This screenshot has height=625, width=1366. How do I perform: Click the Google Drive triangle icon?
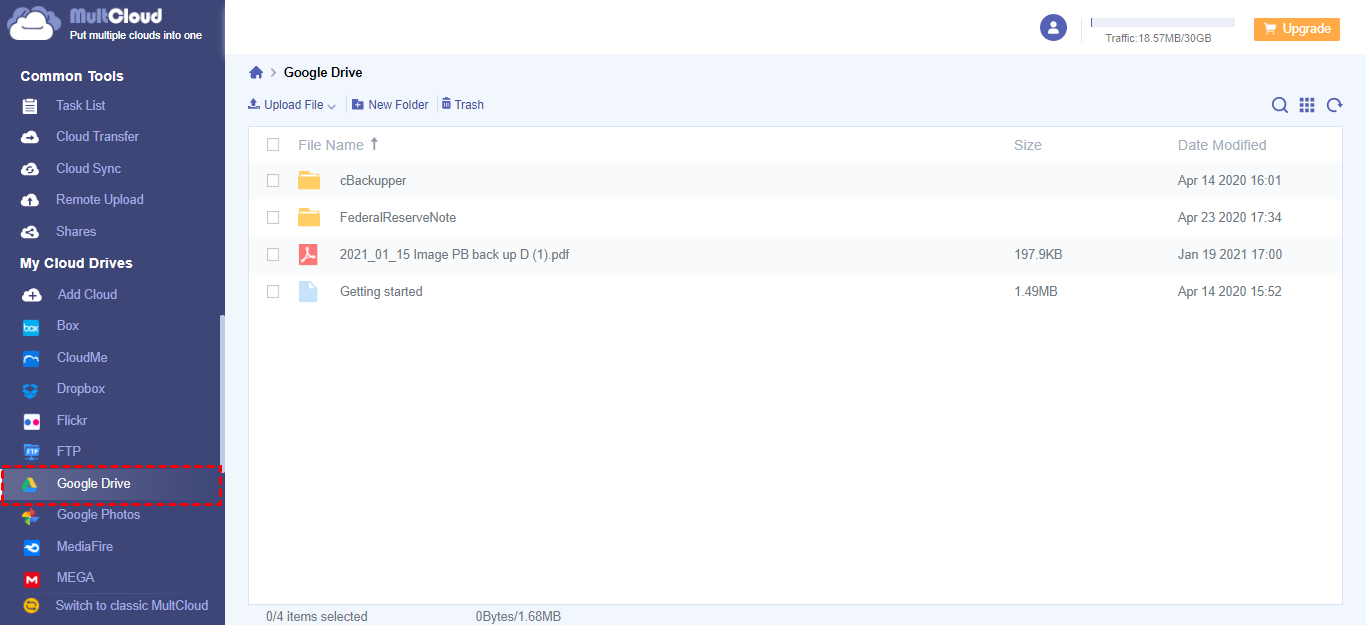pyautogui.click(x=31, y=484)
